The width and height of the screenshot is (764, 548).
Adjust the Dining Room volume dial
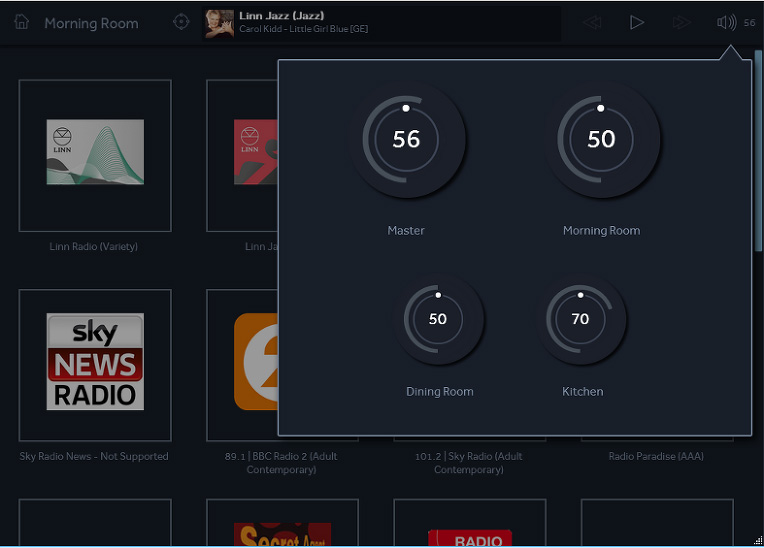(438, 319)
